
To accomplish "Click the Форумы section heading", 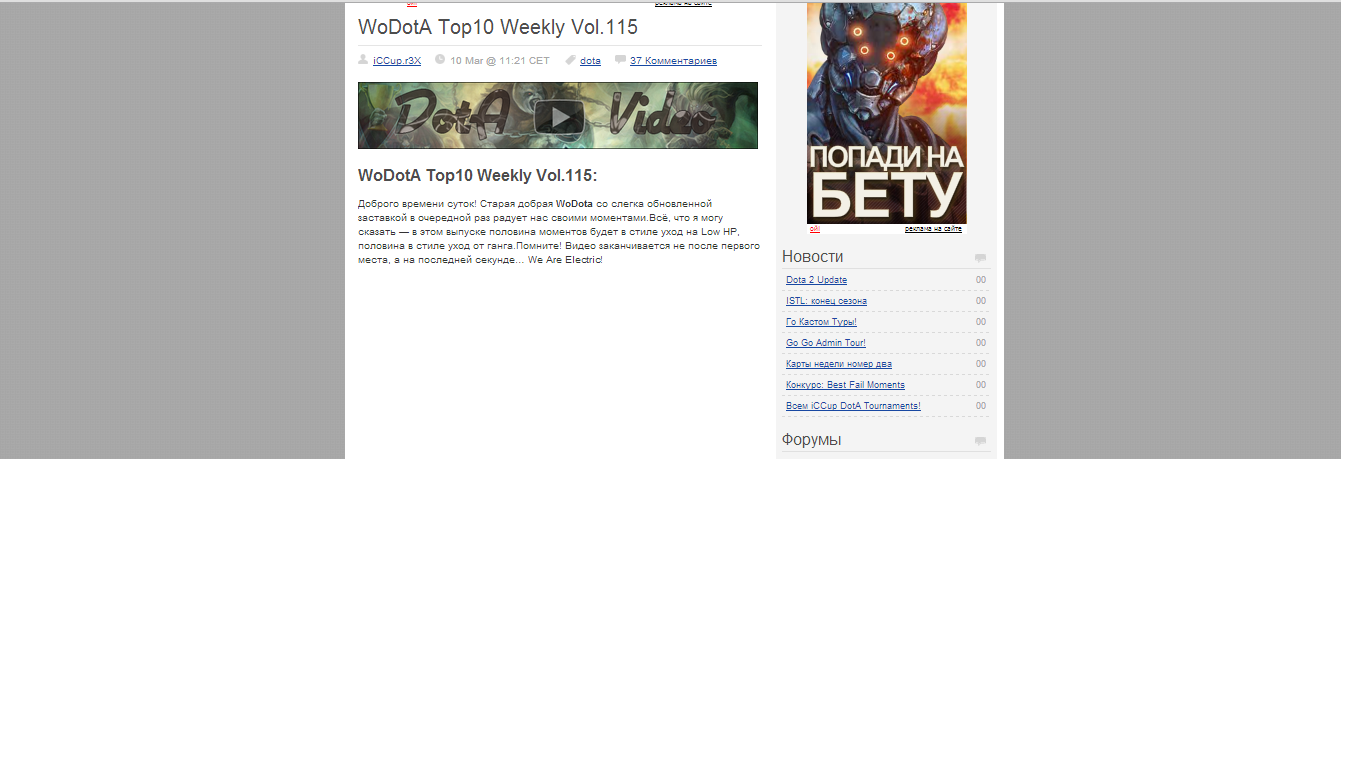I will pos(811,440).
